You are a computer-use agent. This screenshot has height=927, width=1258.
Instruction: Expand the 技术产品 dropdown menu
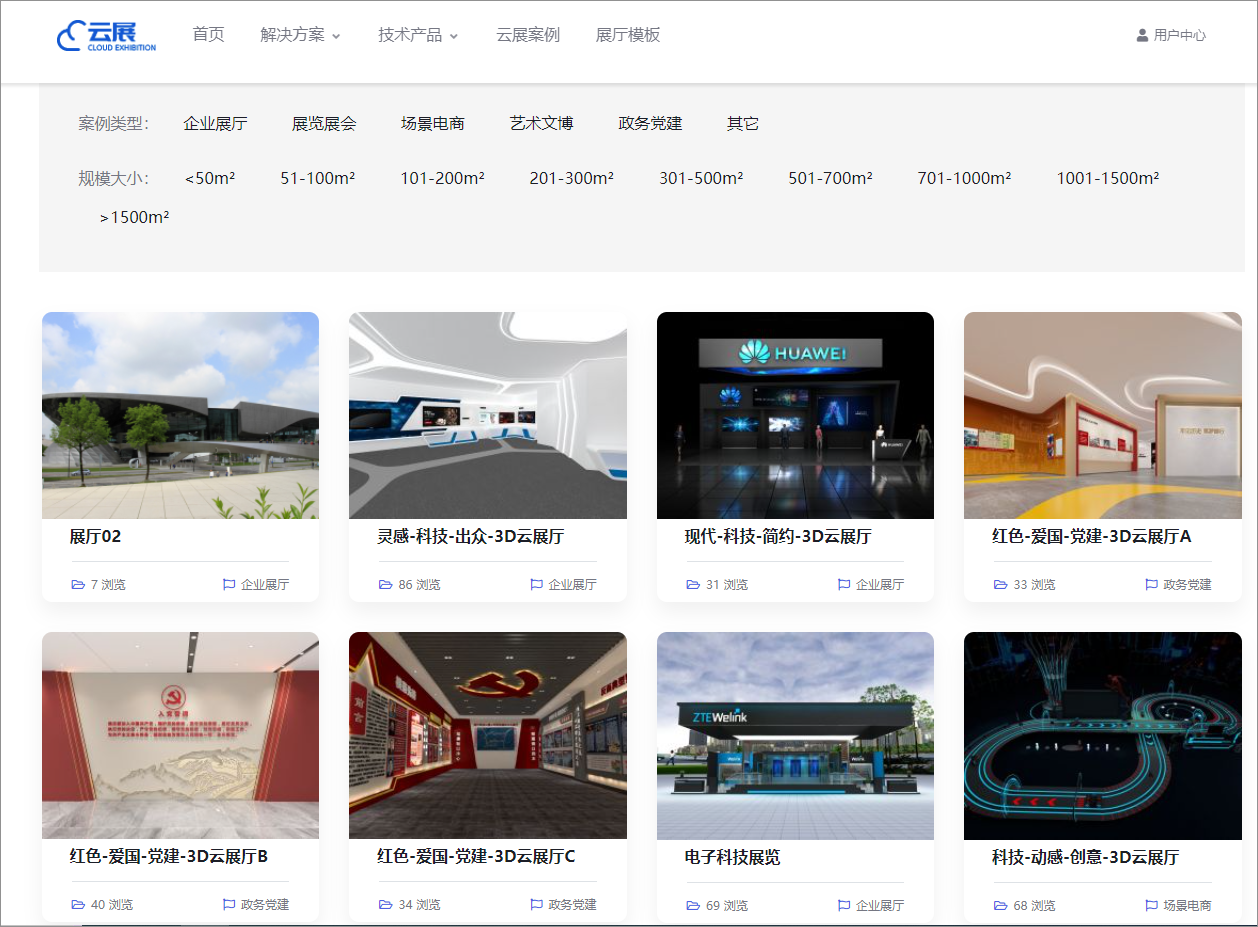(x=418, y=35)
